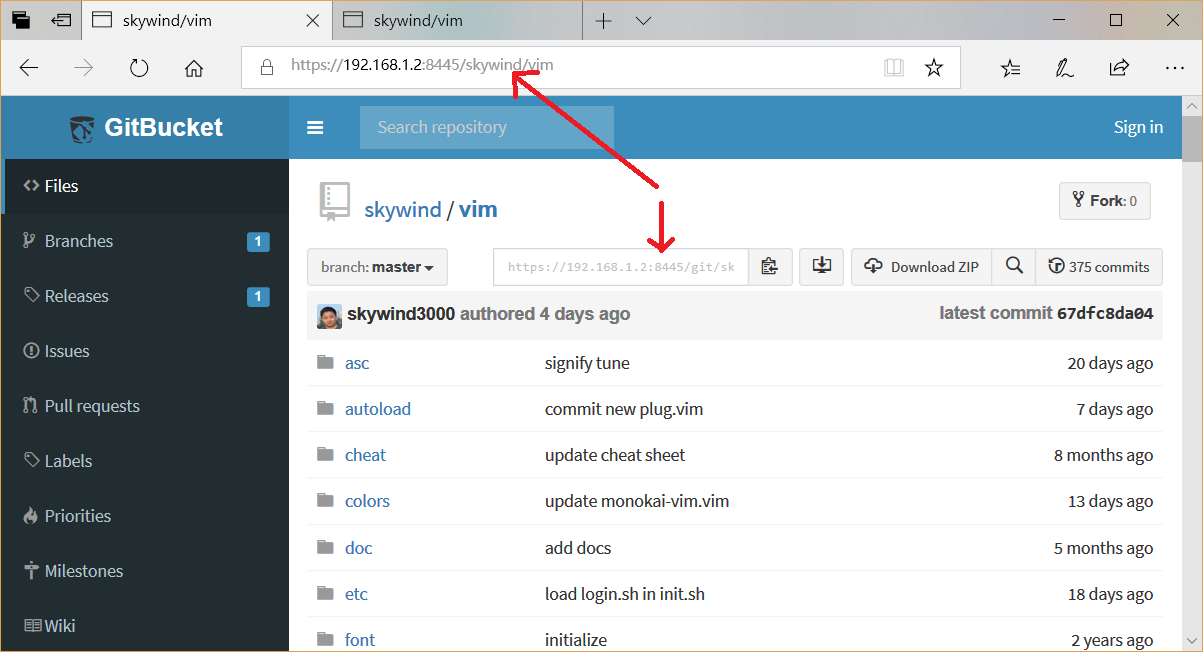The image size is (1203, 652).
Task: Star the page with the favorites icon
Action: click(934, 67)
